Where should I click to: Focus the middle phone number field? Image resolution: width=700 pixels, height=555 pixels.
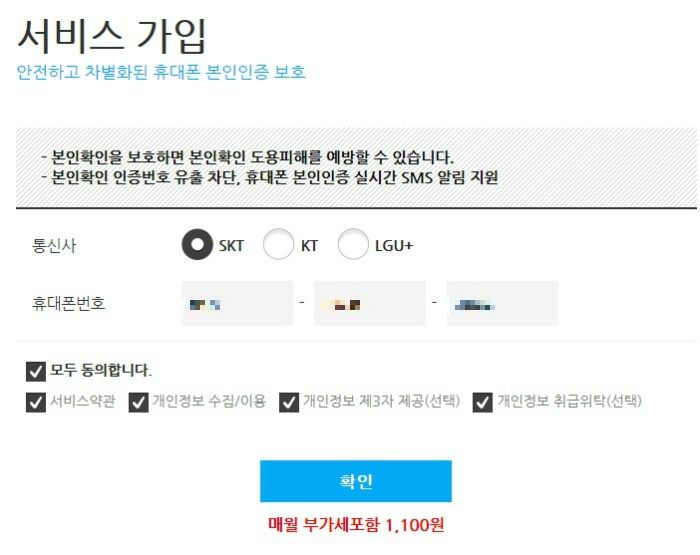point(370,304)
